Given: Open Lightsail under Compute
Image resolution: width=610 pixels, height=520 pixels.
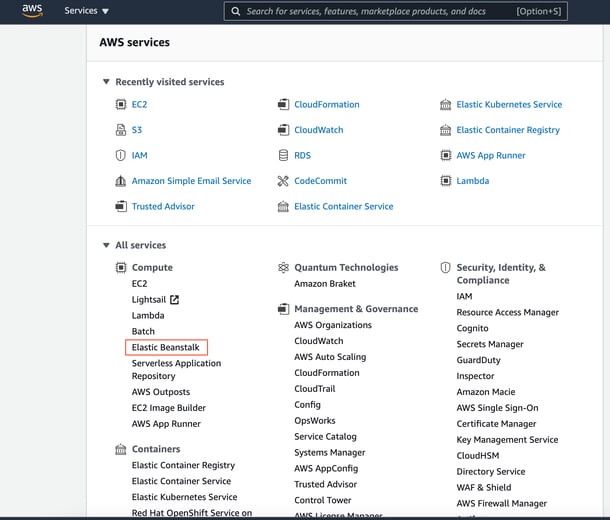Looking at the screenshot, I should pos(149,299).
